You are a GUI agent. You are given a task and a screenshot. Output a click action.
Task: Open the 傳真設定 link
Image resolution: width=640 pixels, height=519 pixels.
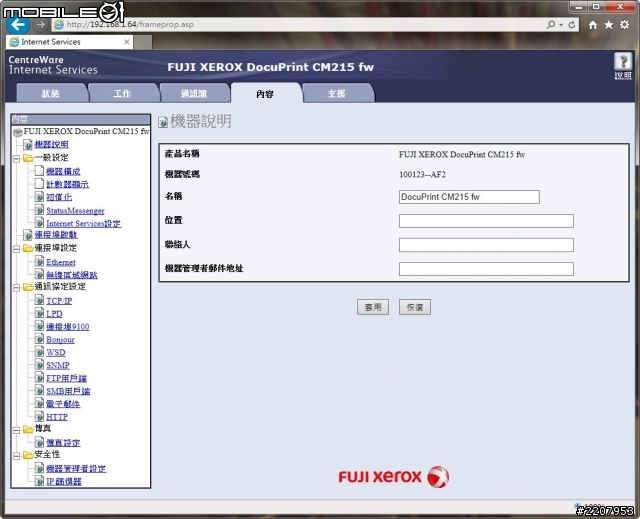(63, 443)
